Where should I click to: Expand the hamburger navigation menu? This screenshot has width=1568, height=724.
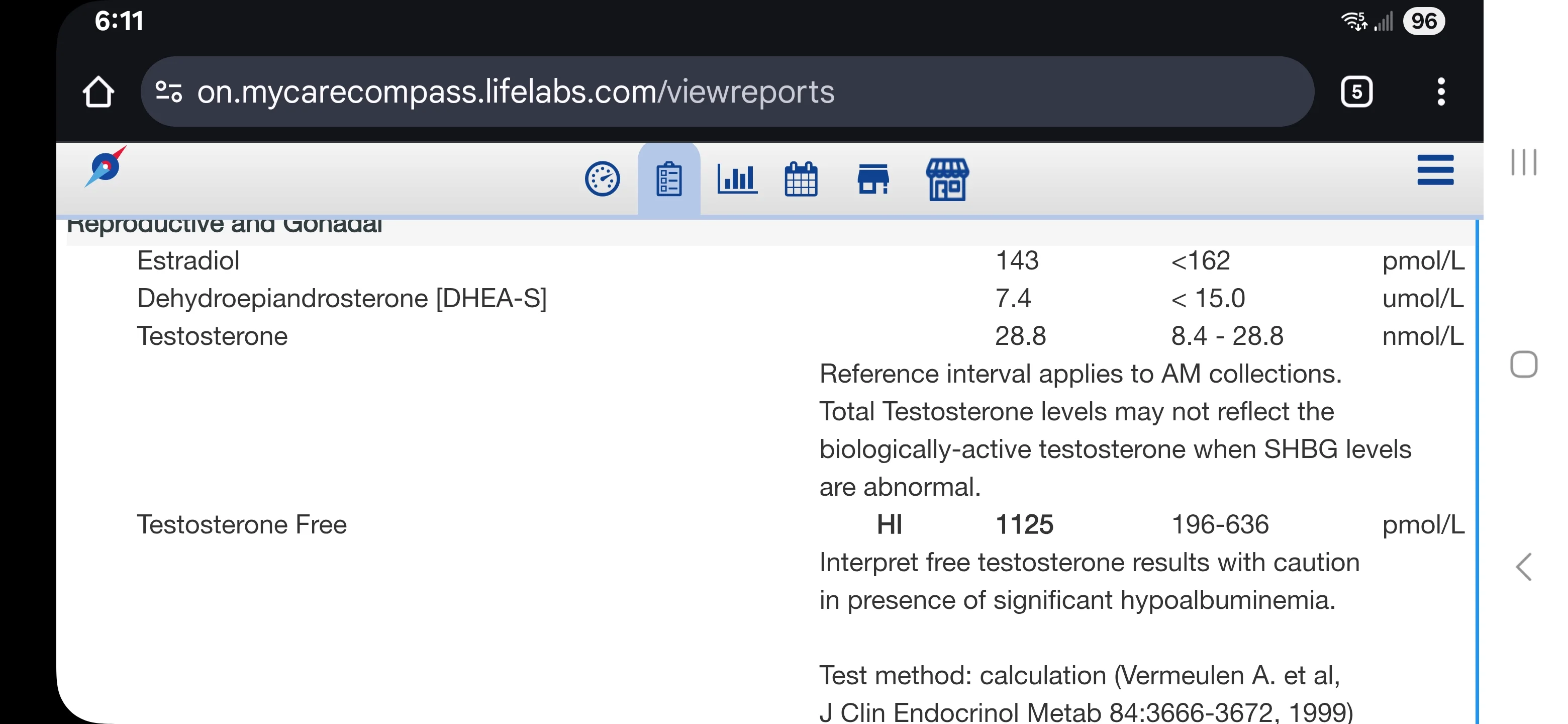[x=1435, y=170]
